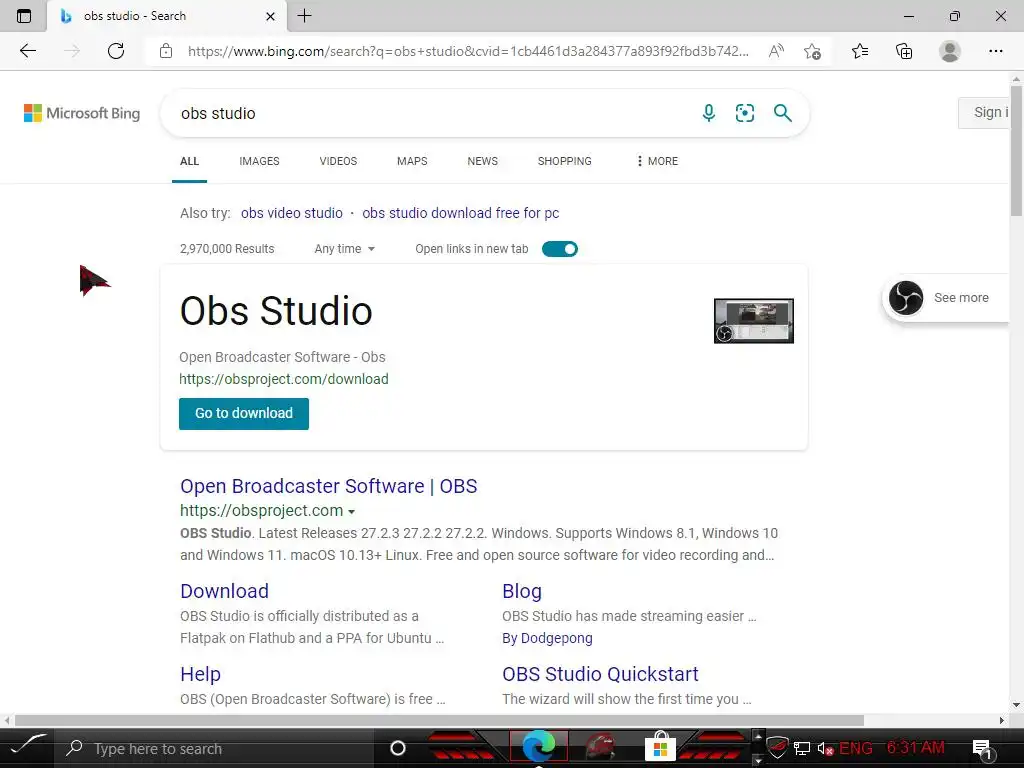Go to Microsoft Bing home logo
1024x768 pixels.
click(82, 113)
